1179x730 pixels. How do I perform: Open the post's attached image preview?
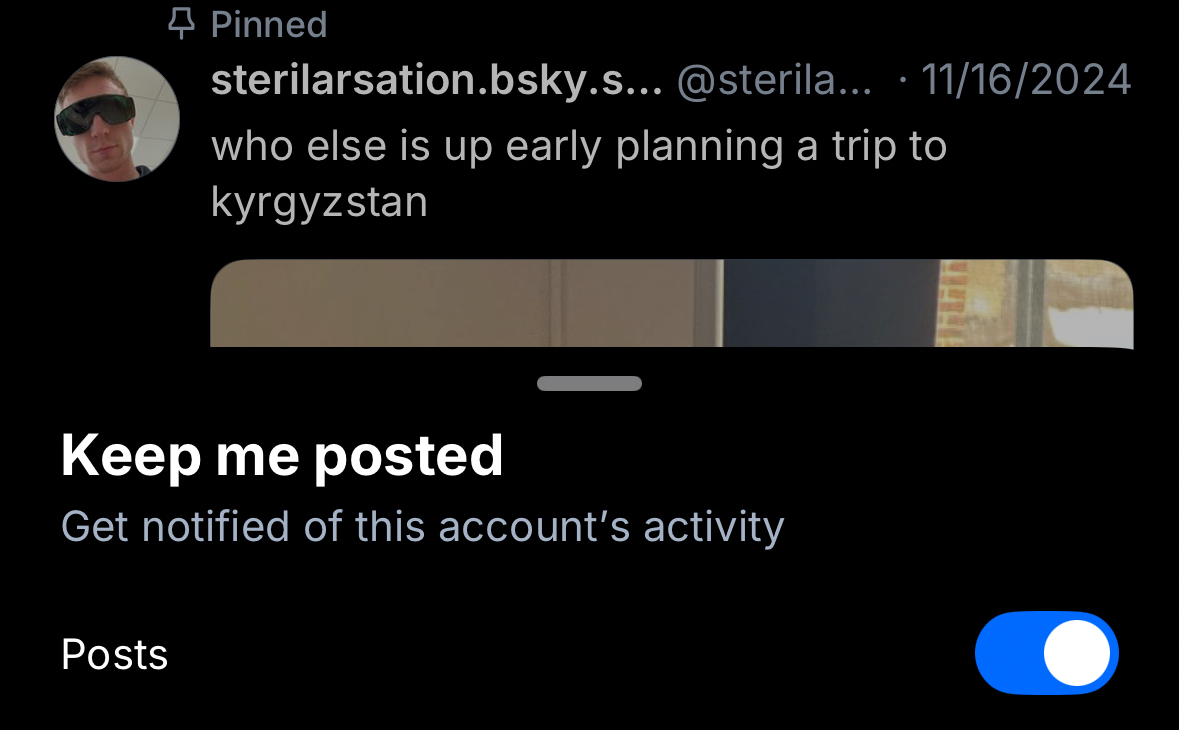click(x=671, y=303)
